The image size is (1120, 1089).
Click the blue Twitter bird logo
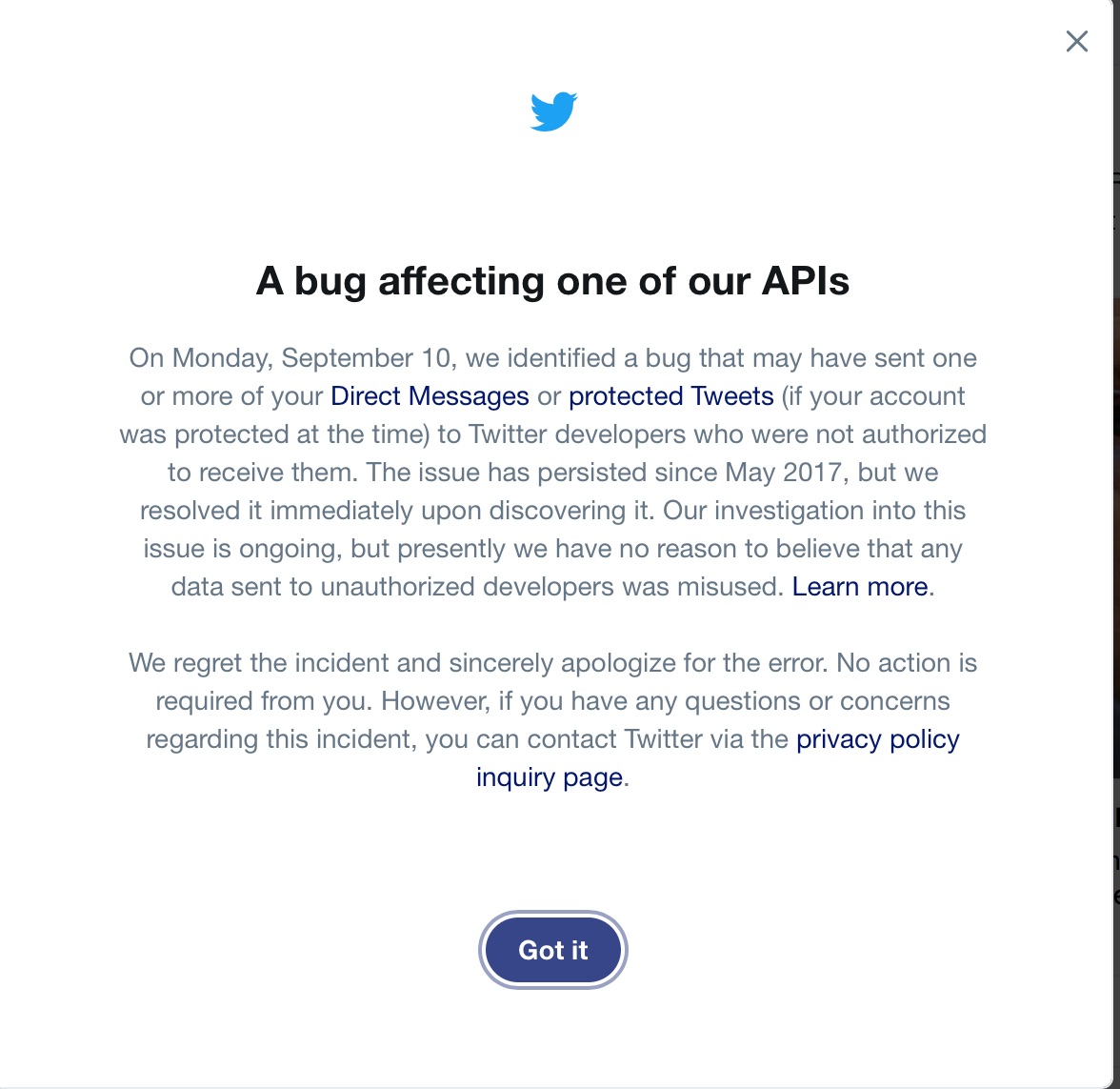(x=553, y=111)
